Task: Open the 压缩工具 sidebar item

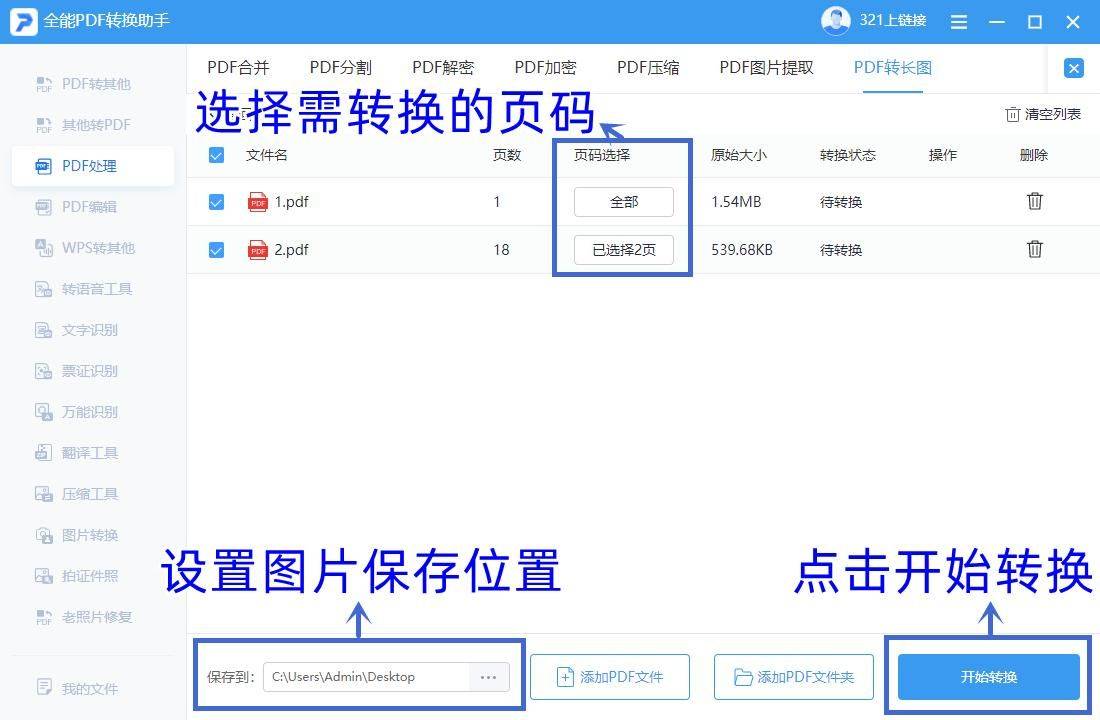Action: click(76, 494)
